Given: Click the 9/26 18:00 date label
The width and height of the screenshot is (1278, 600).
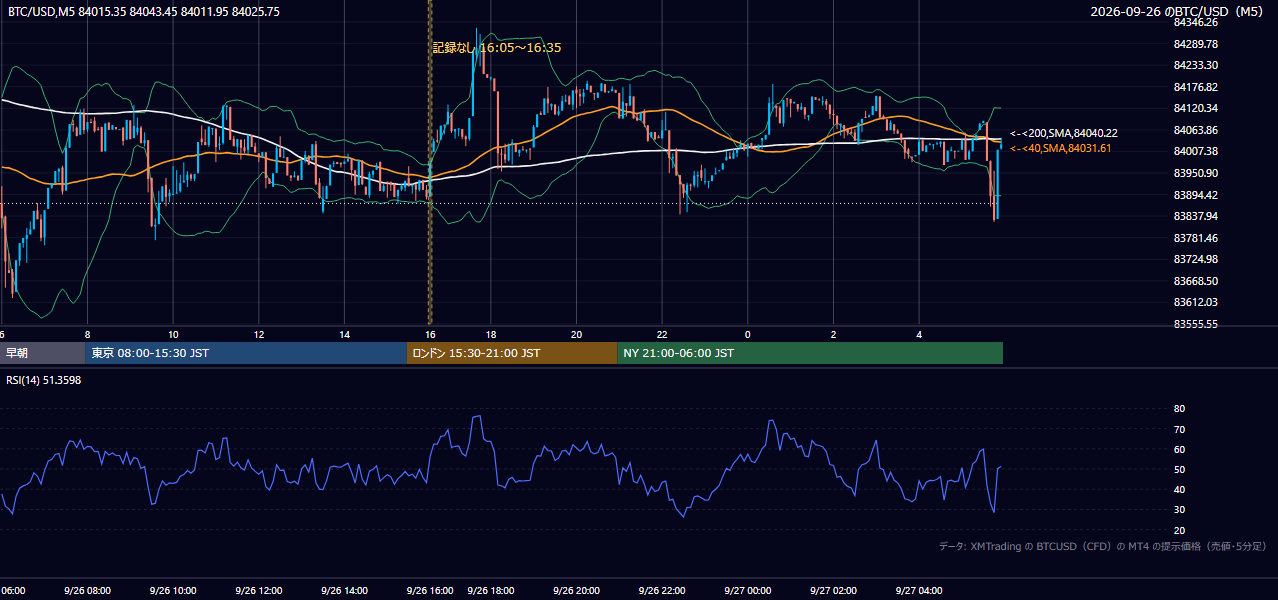Looking at the screenshot, I should coord(491,591).
